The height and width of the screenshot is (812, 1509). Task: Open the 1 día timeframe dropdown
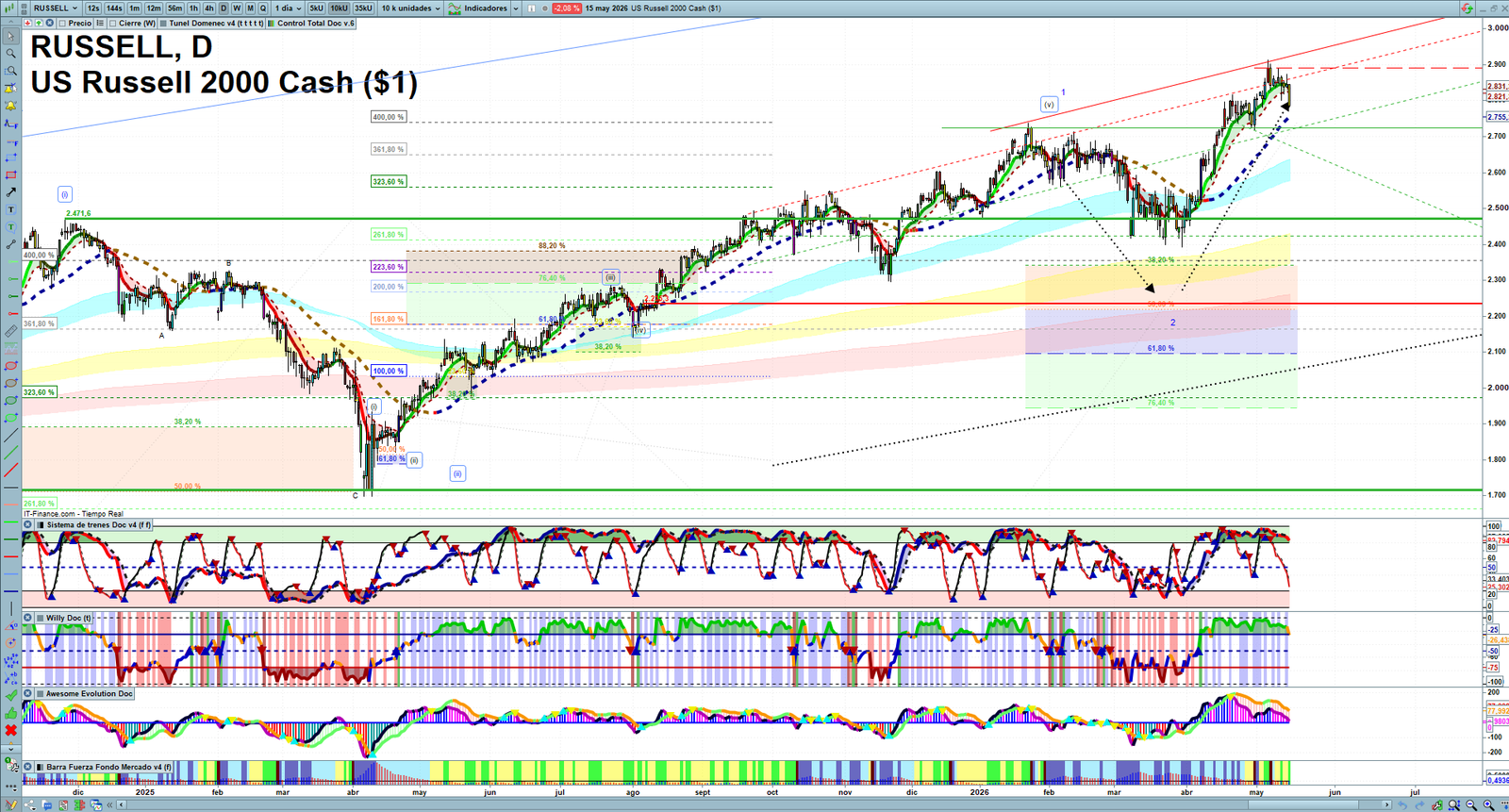287,8
